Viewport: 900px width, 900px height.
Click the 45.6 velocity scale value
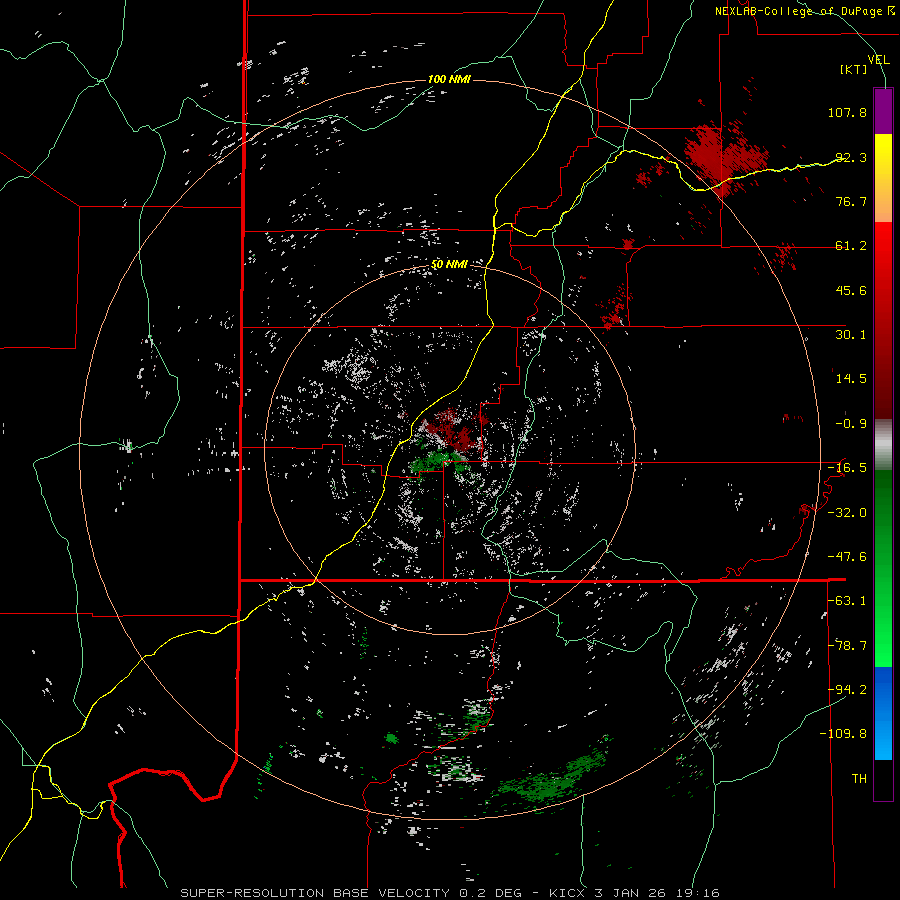[x=851, y=290]
